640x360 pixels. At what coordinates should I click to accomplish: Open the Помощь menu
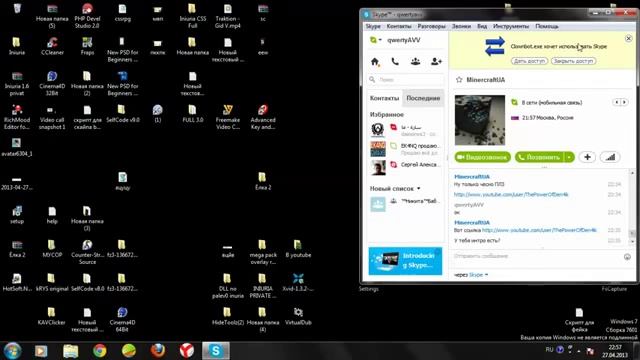pos(547,26)
